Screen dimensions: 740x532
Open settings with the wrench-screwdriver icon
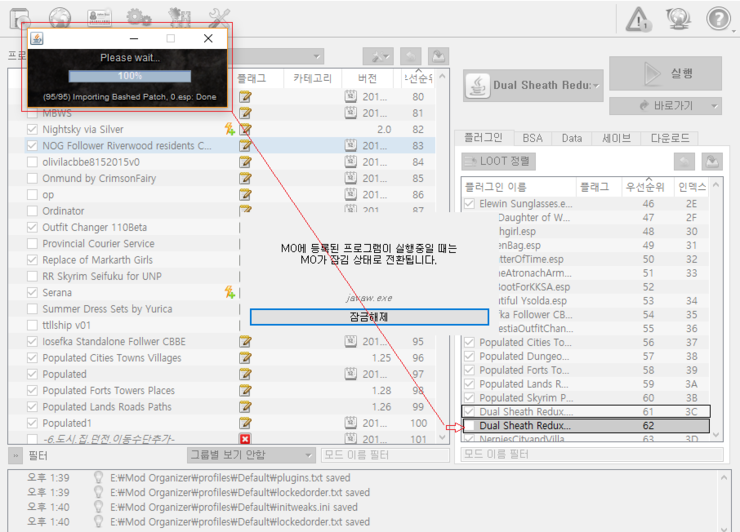tap(219, 18)
